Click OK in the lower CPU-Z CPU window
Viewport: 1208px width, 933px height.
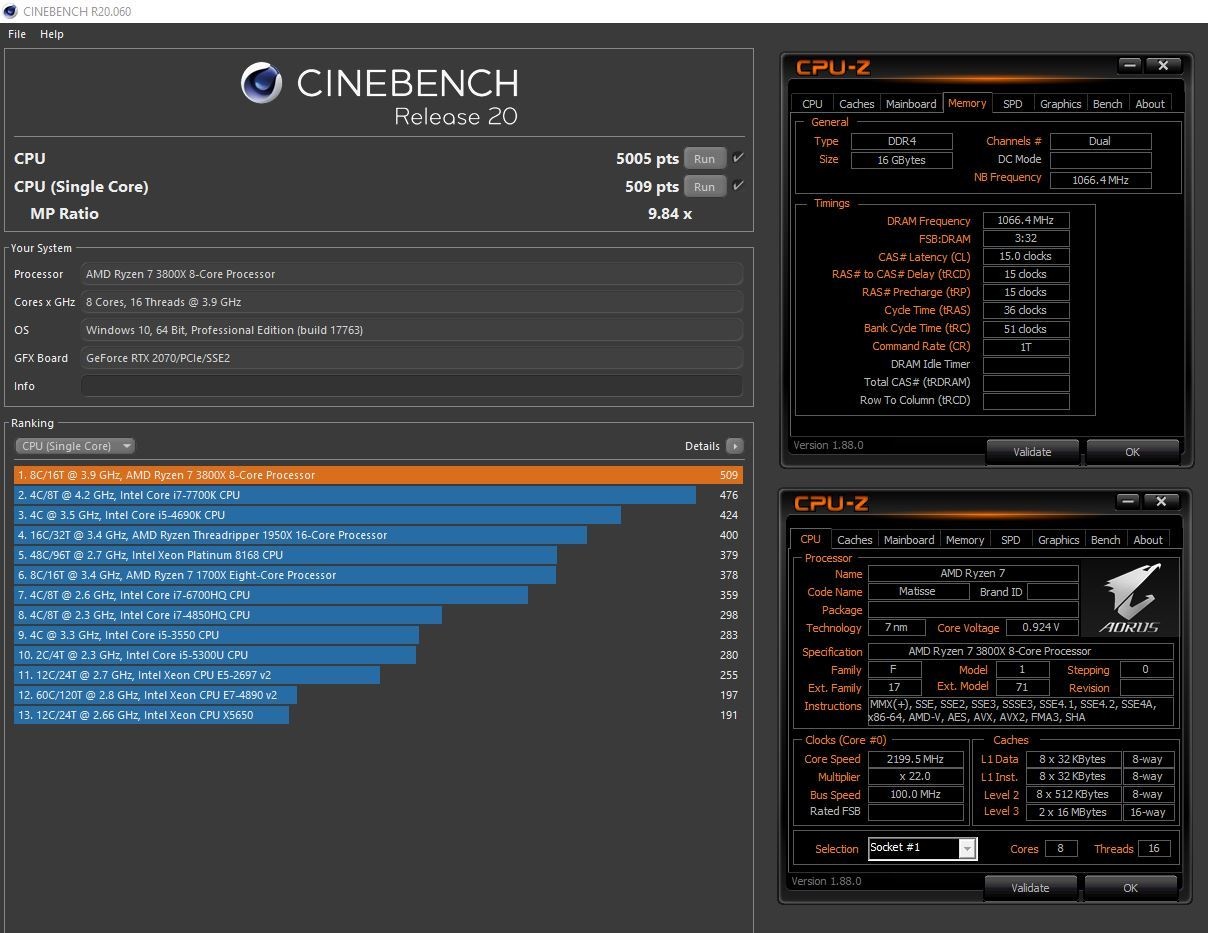[1130, 888]
